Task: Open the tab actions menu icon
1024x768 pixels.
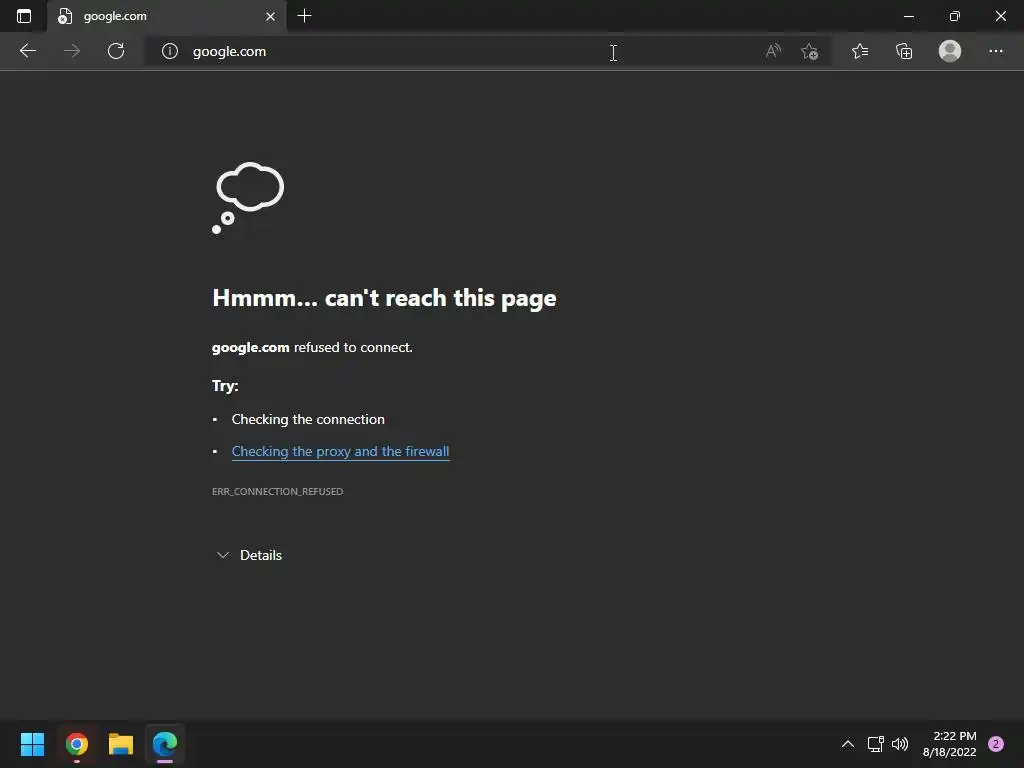Action: coord(24,16)
